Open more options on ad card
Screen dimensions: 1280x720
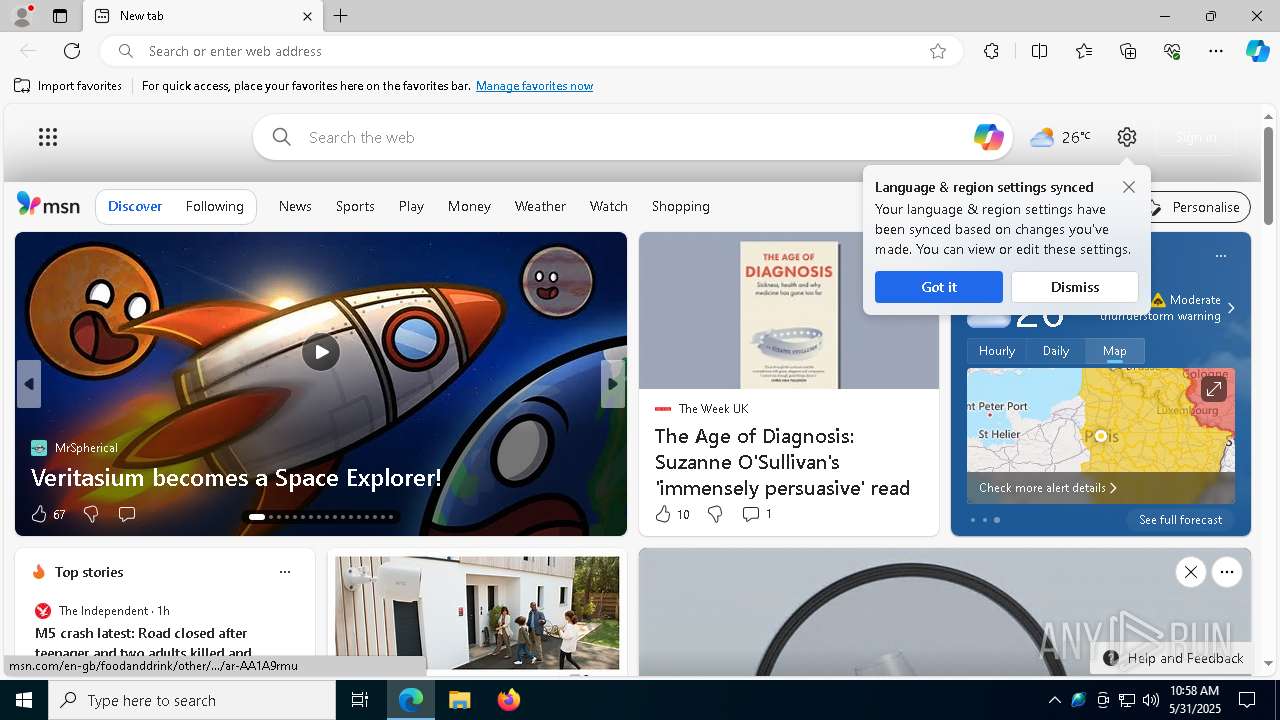pos(1227,572)
